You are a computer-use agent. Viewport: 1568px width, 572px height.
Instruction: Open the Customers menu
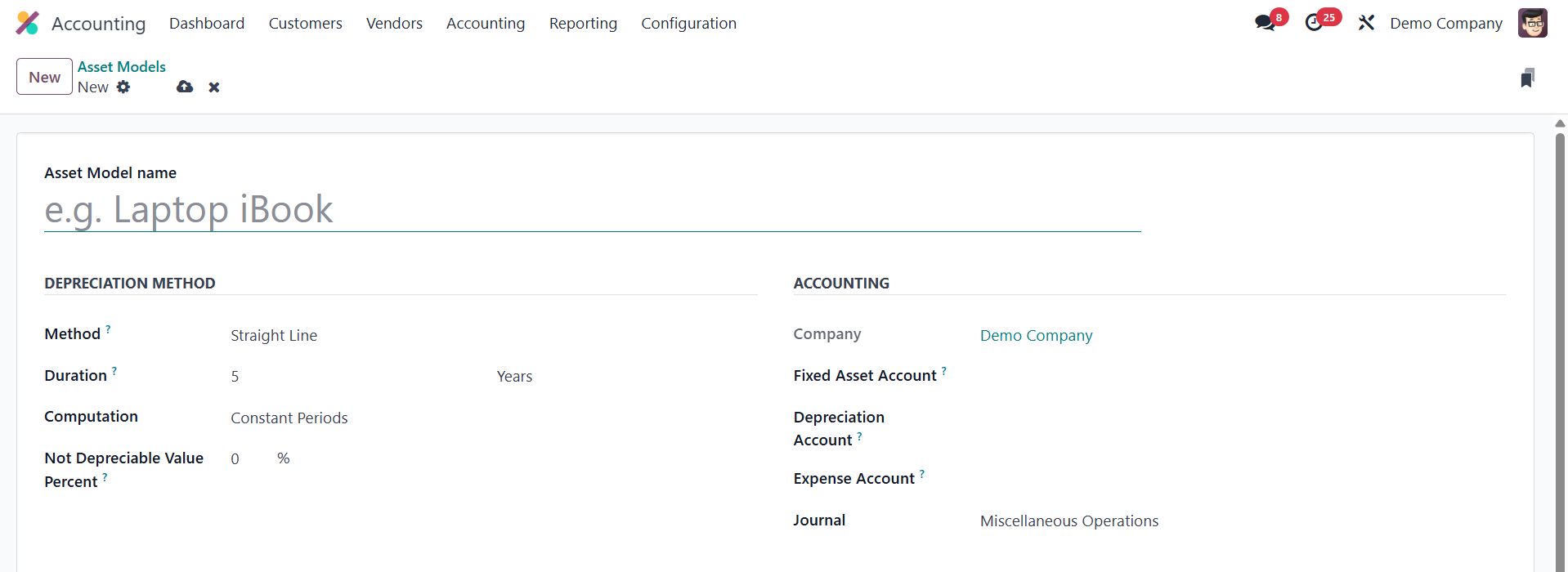pos(305,24)
